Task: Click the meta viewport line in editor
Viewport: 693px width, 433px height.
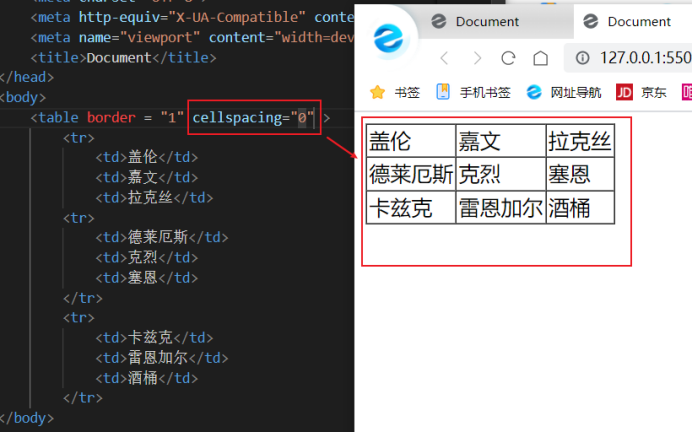Action: tap(192, 38)
